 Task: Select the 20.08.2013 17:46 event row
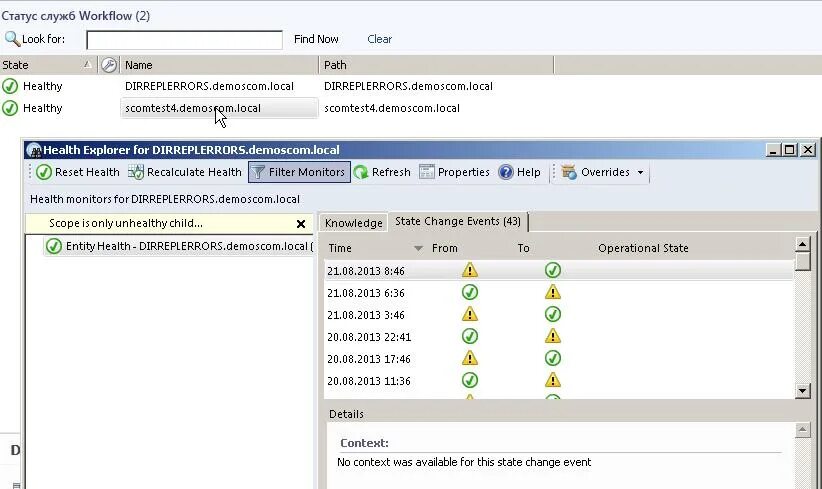(x=559, y=358)
